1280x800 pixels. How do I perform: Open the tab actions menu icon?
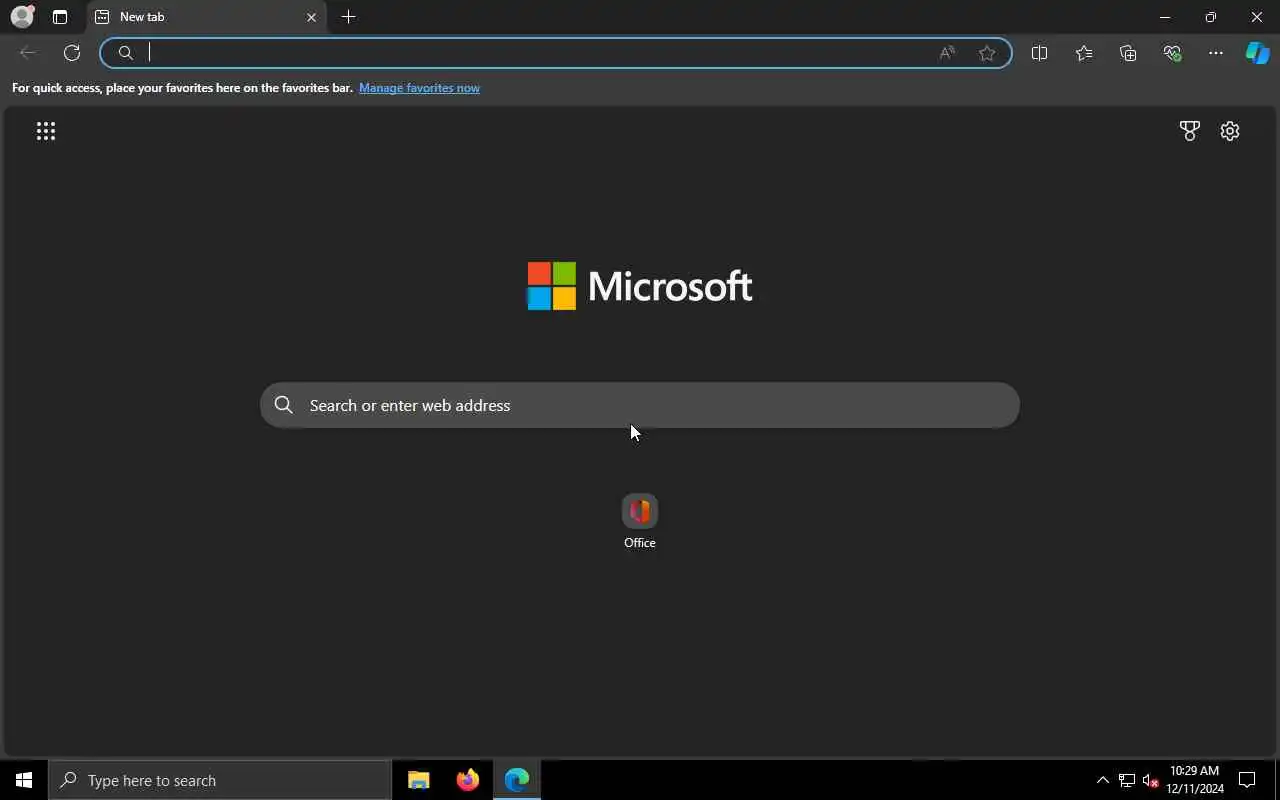point(60,17)
